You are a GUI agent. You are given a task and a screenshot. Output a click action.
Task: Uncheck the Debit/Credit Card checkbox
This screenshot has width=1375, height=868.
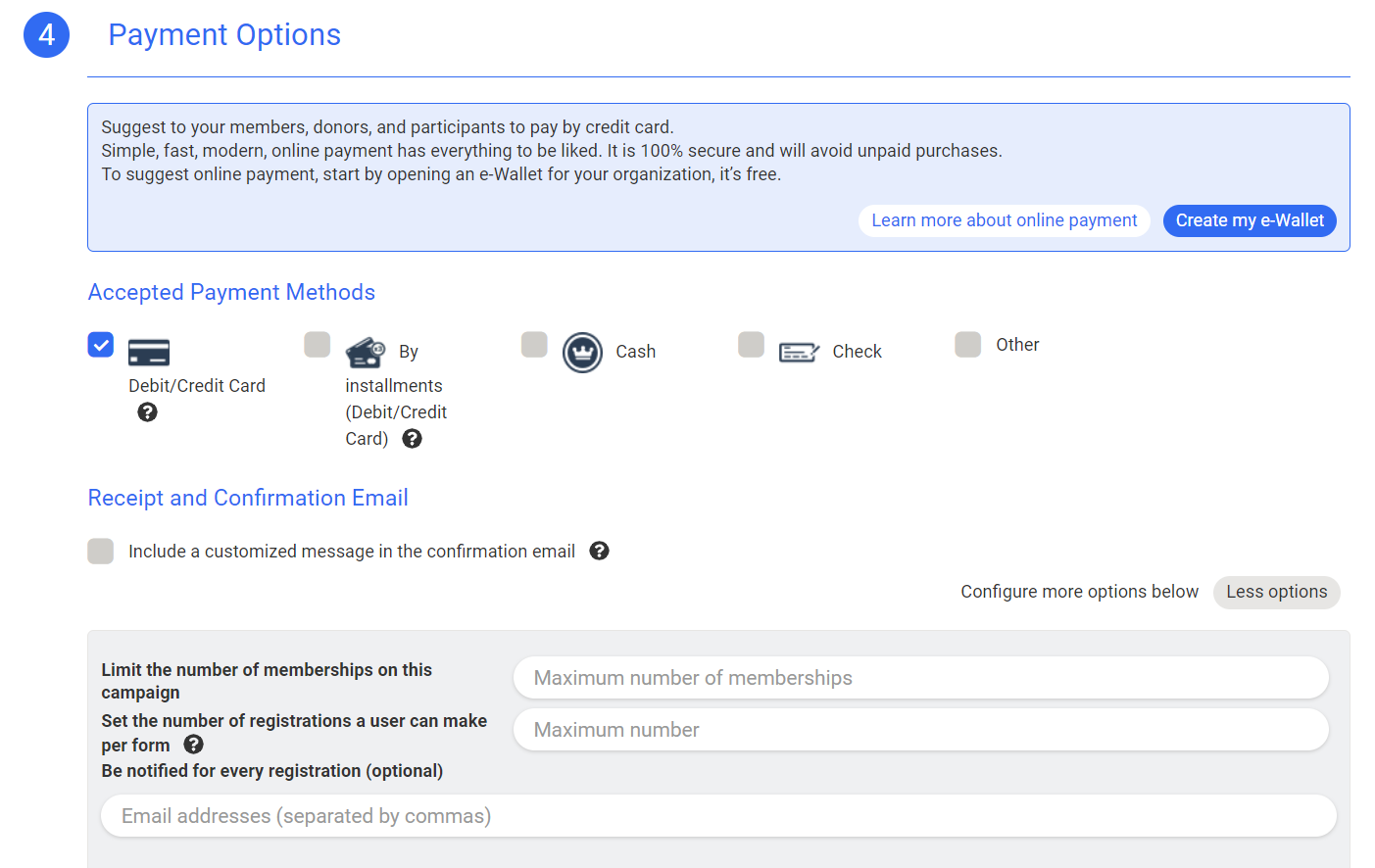tap(101, 345)
